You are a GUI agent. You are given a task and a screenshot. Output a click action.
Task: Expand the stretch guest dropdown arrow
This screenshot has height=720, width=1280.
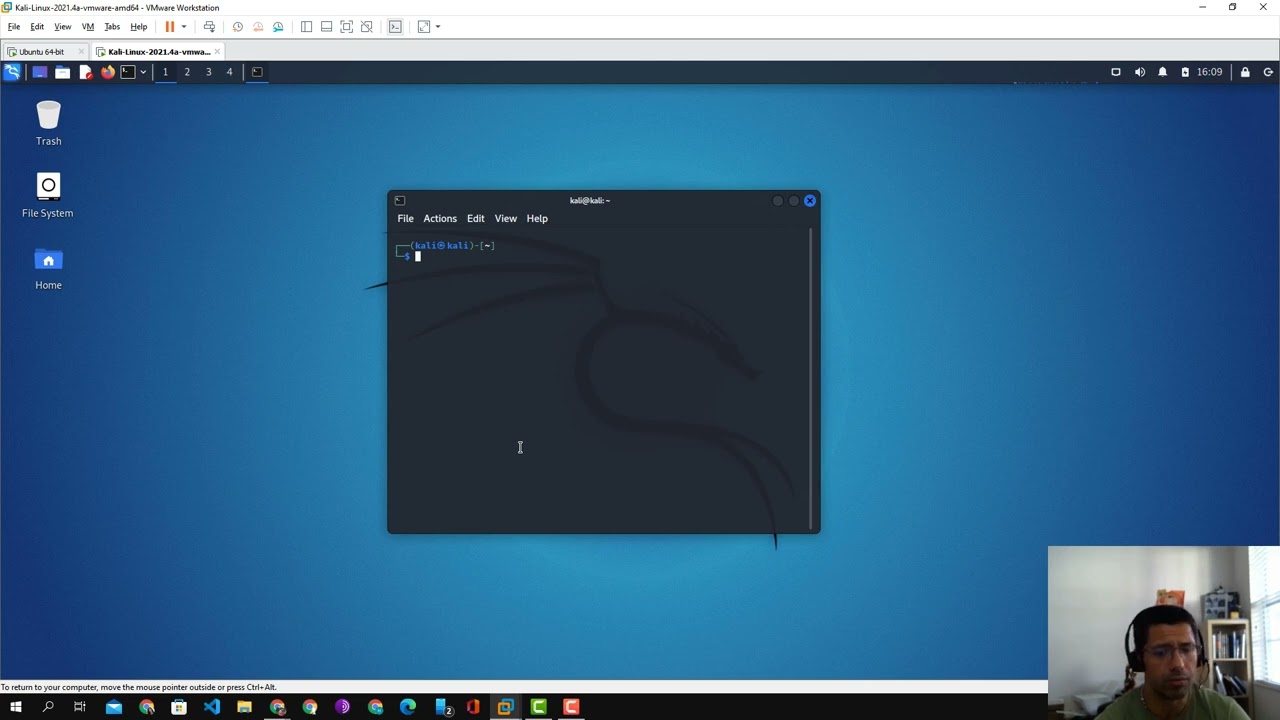(x=437, y=27)
